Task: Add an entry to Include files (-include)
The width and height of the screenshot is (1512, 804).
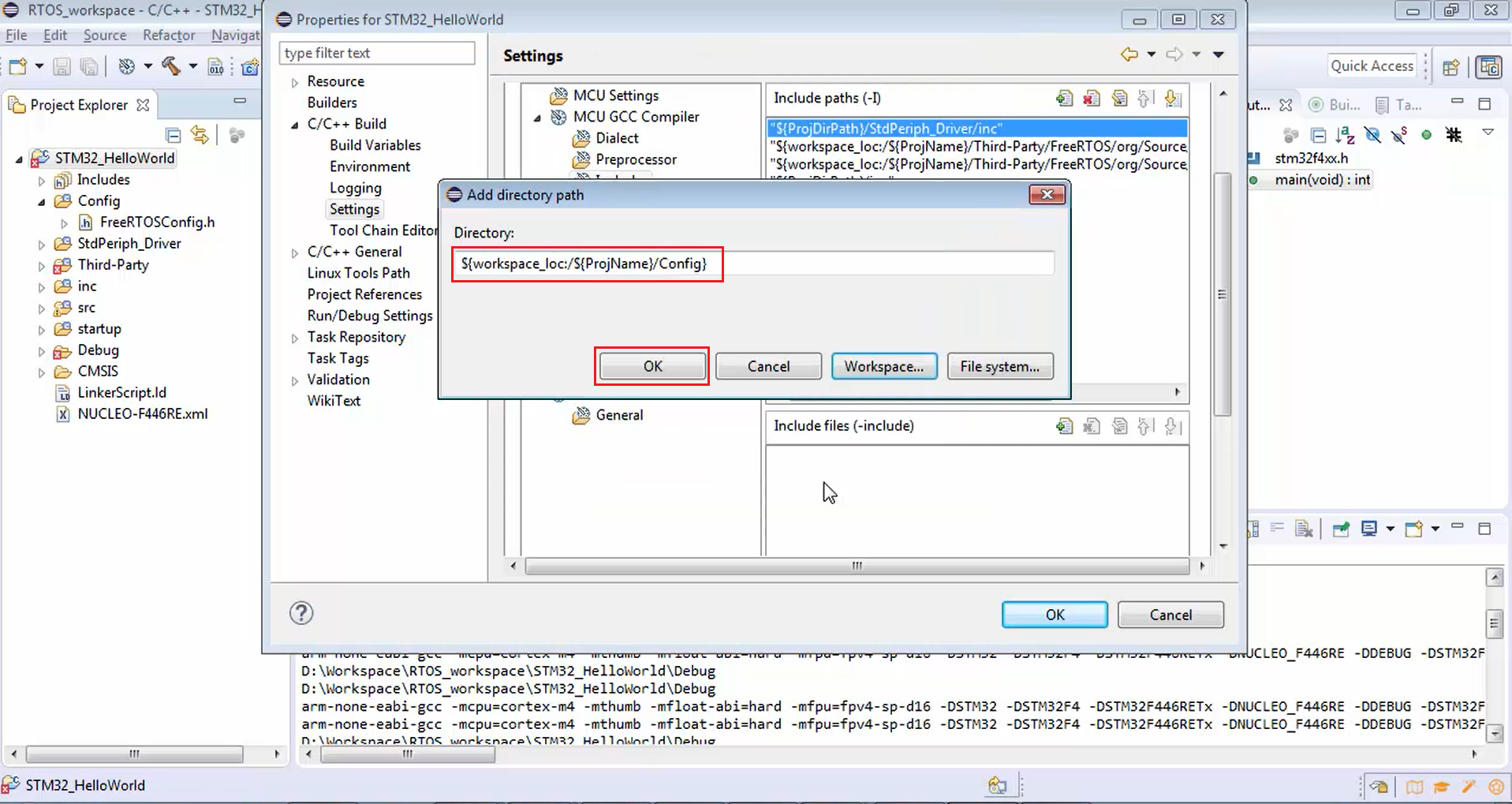Action: pyautogui.click(x=1064, y=427)
